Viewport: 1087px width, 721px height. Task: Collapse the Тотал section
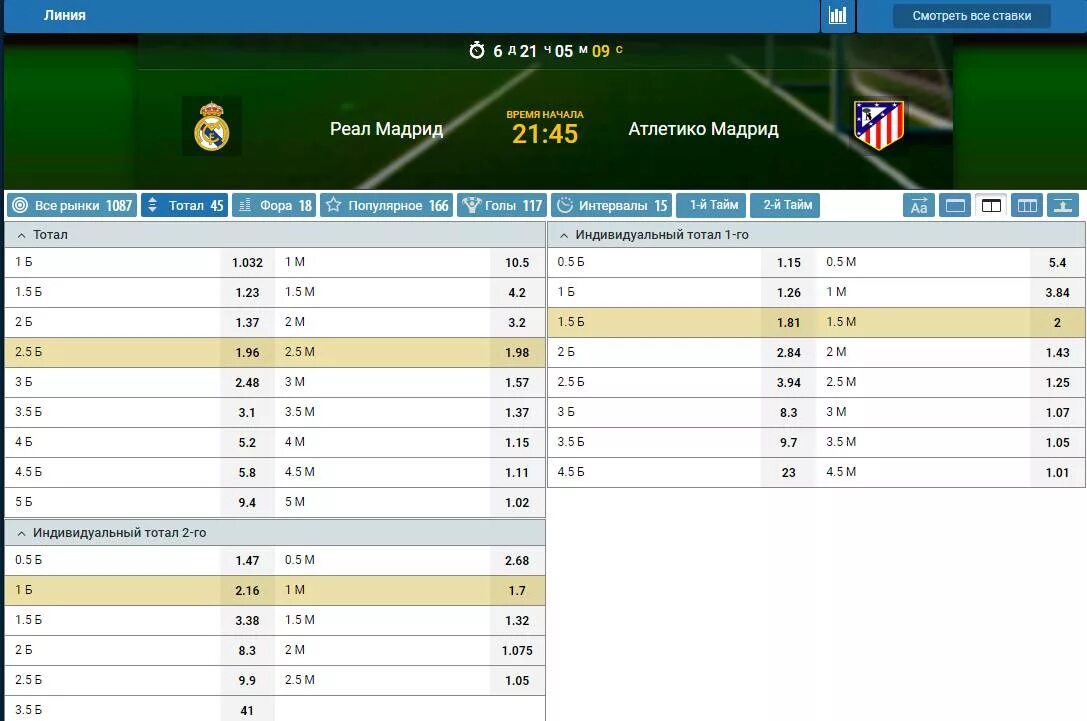point(275,235)
